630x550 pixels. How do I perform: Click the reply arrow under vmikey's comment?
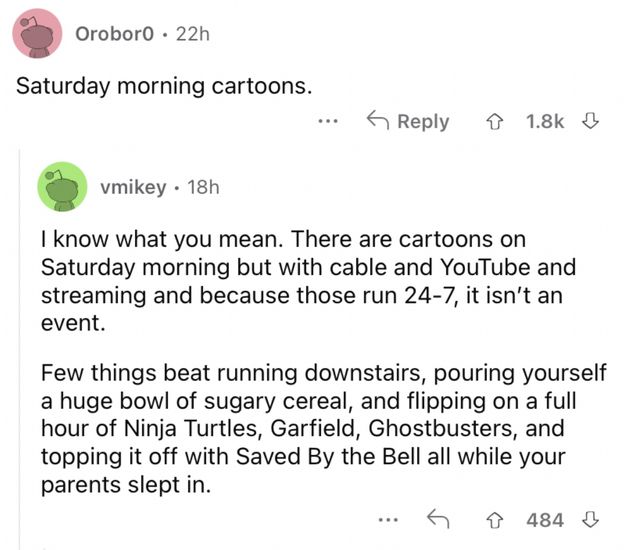tap(438, 518)
